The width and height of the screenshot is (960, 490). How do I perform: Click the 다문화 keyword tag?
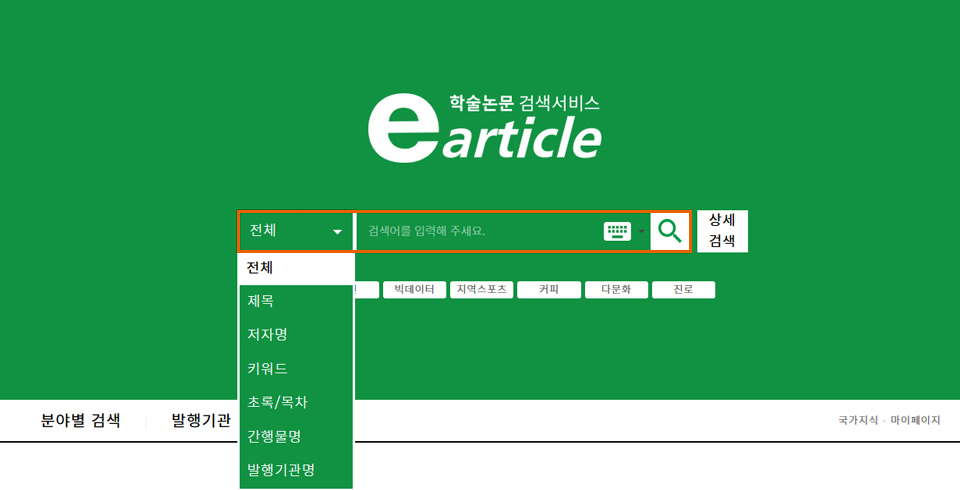[616, 290]
